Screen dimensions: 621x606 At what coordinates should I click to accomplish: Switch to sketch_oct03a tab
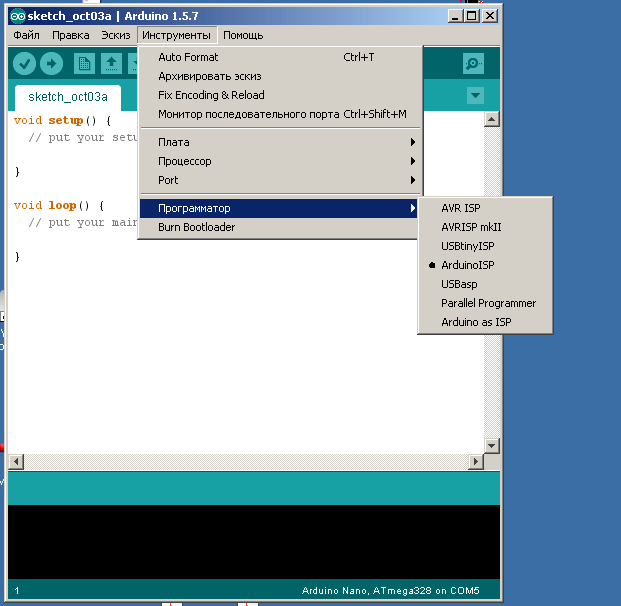point(68,97)
